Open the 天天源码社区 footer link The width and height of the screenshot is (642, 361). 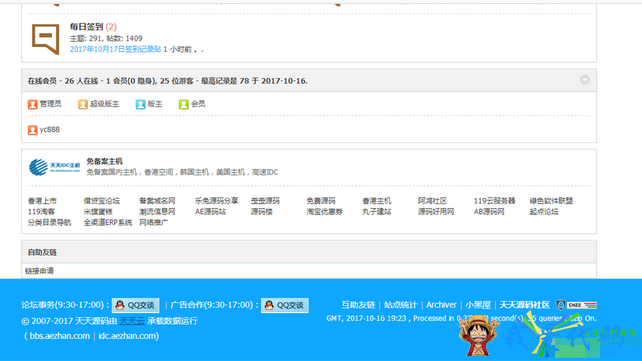coord(524,305)
